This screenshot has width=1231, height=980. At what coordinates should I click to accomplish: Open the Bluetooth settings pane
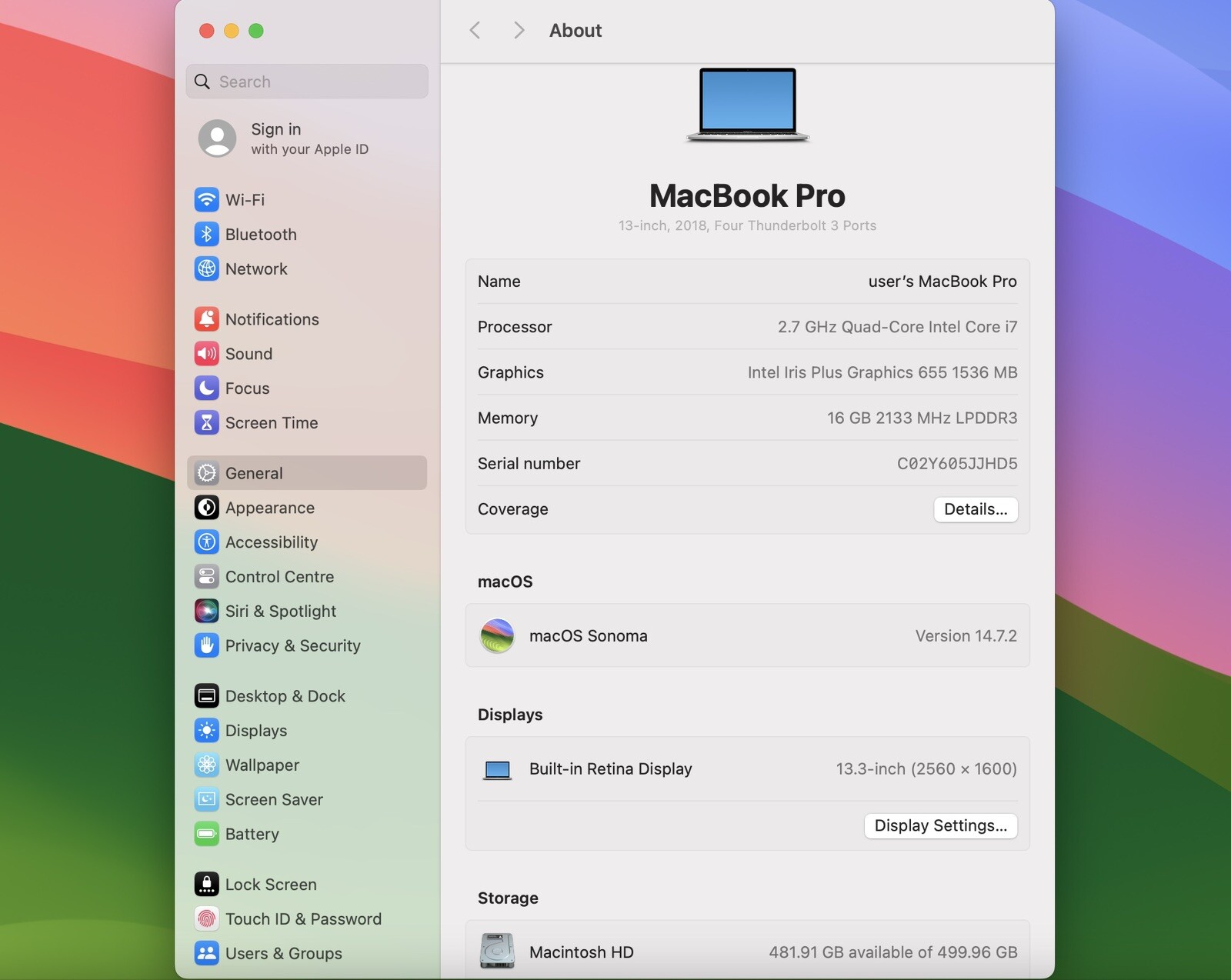point(307,235)
